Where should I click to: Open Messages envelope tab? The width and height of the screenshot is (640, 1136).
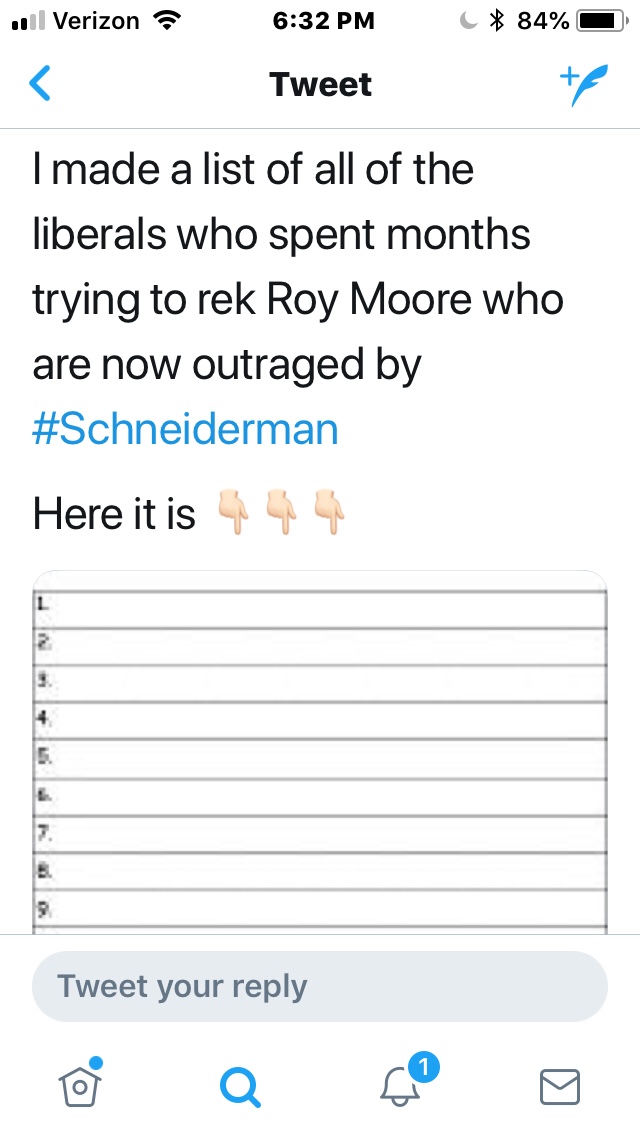coord(560,1086)
